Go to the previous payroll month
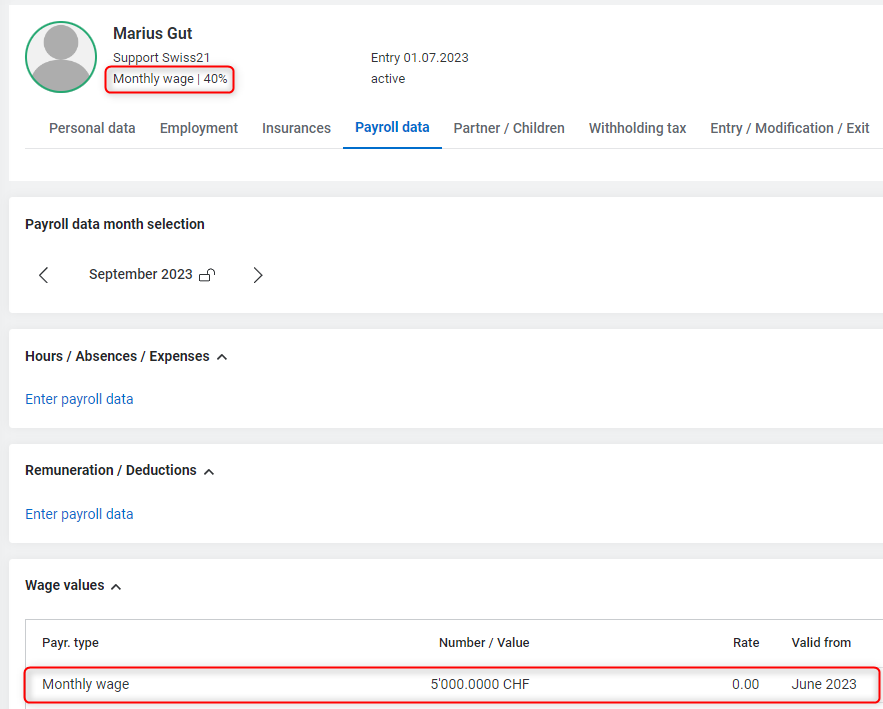The image size is (883, 709). (43, 275)
